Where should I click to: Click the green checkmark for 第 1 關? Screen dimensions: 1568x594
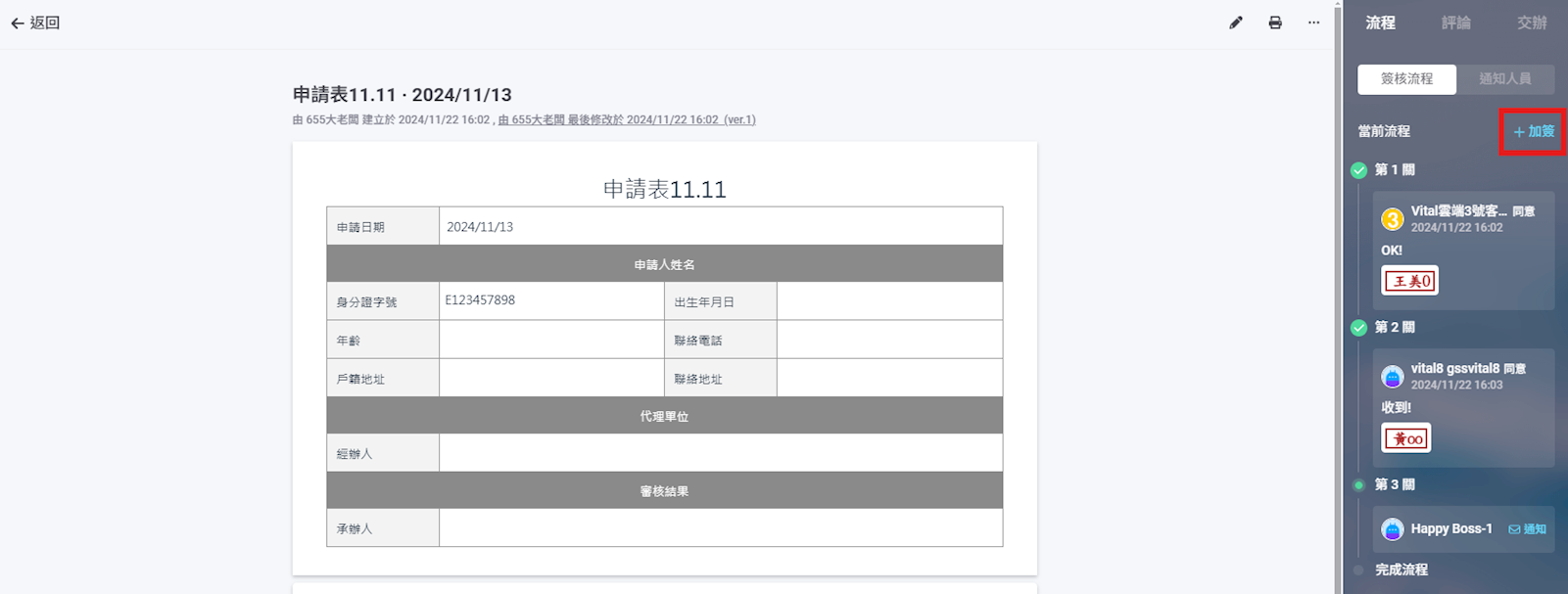(x=1358, y=170)
